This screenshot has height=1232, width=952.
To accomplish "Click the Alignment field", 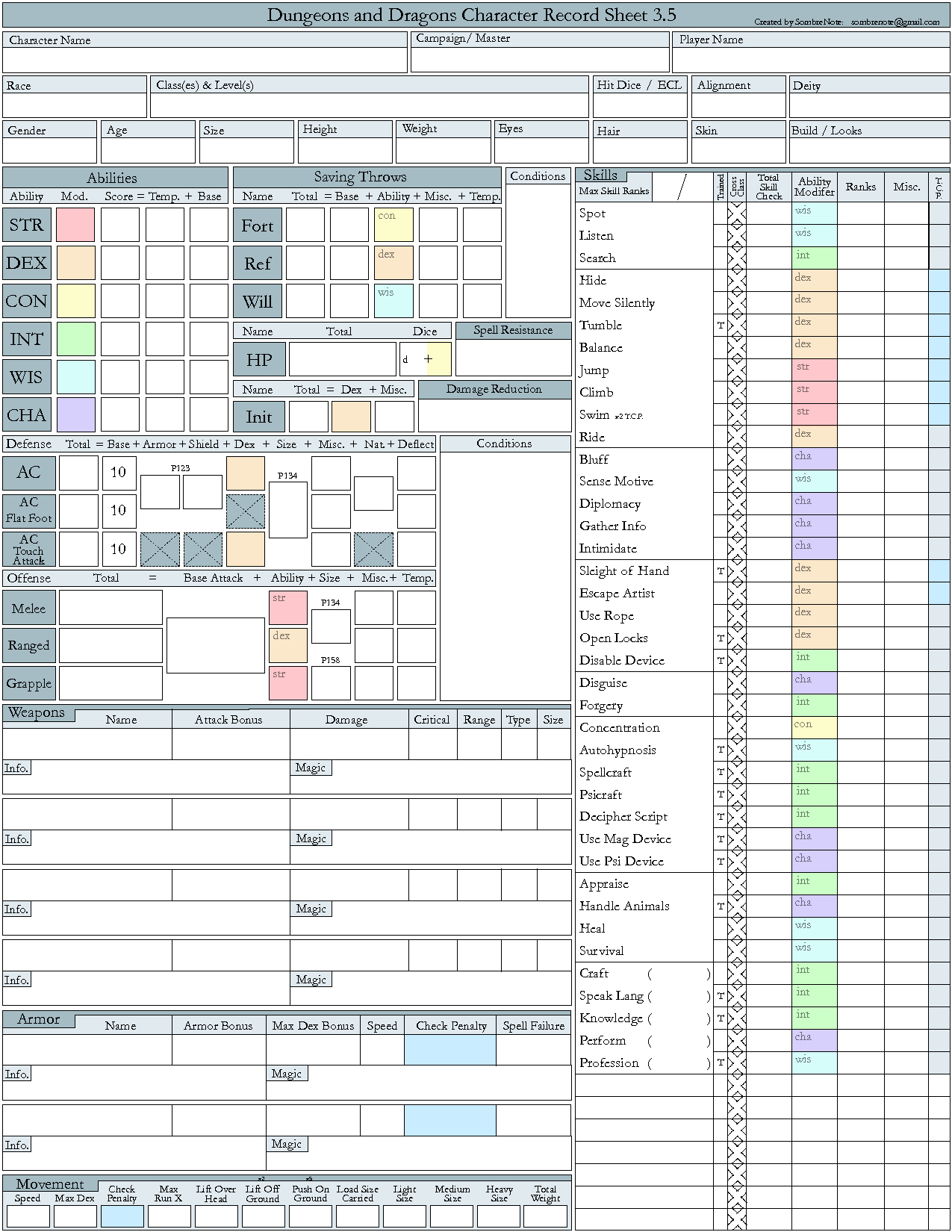I will (738, 105).
